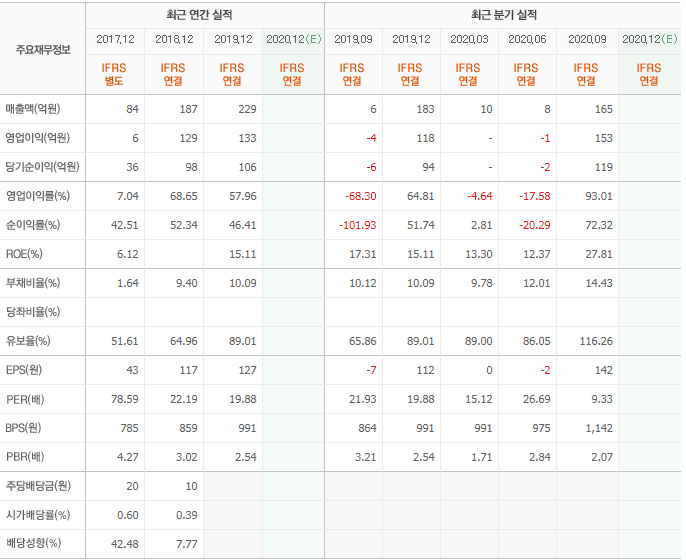The height and width of the screenshot is (560, 686).
Task: Select the 부채비율(%) row label
Action: pos(33,283)
